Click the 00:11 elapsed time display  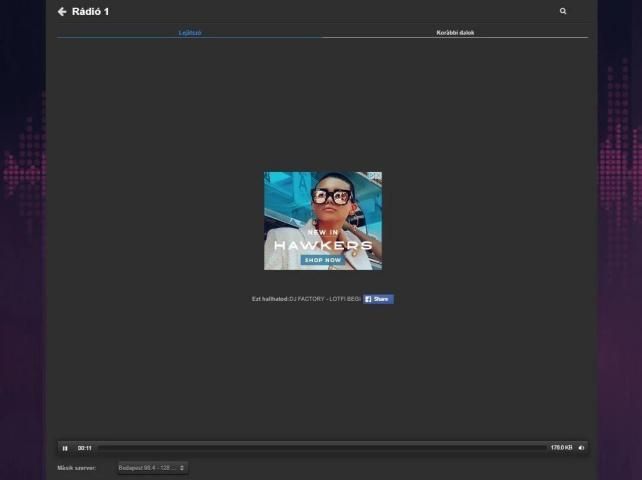[85, 448]
